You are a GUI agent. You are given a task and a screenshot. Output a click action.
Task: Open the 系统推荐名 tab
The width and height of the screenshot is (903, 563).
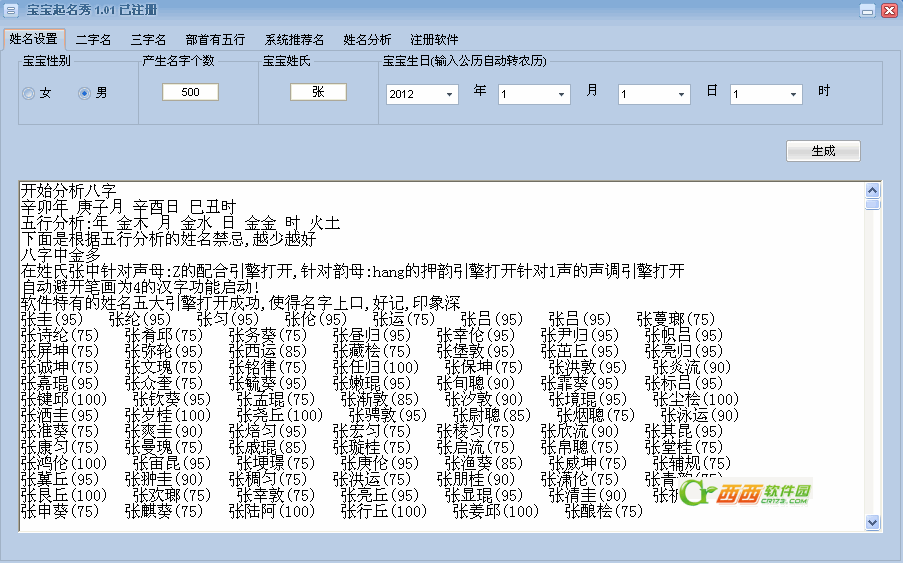tap(294, 40)
